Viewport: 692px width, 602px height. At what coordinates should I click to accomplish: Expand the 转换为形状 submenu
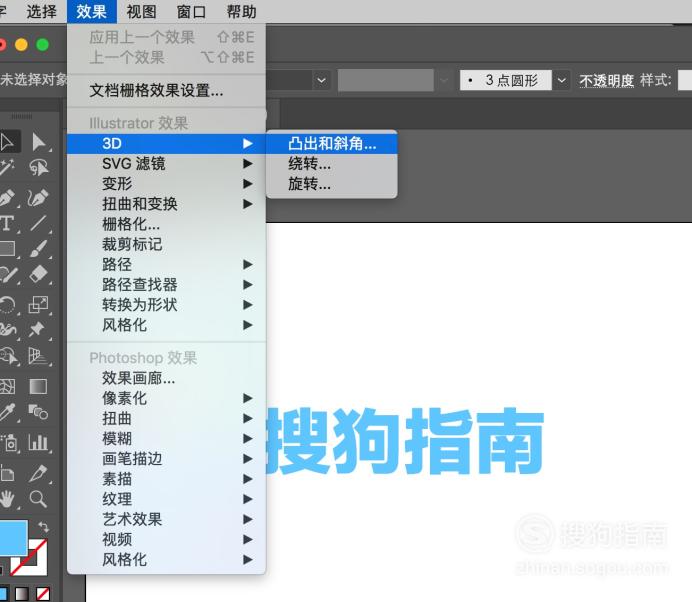coord(166,305)
